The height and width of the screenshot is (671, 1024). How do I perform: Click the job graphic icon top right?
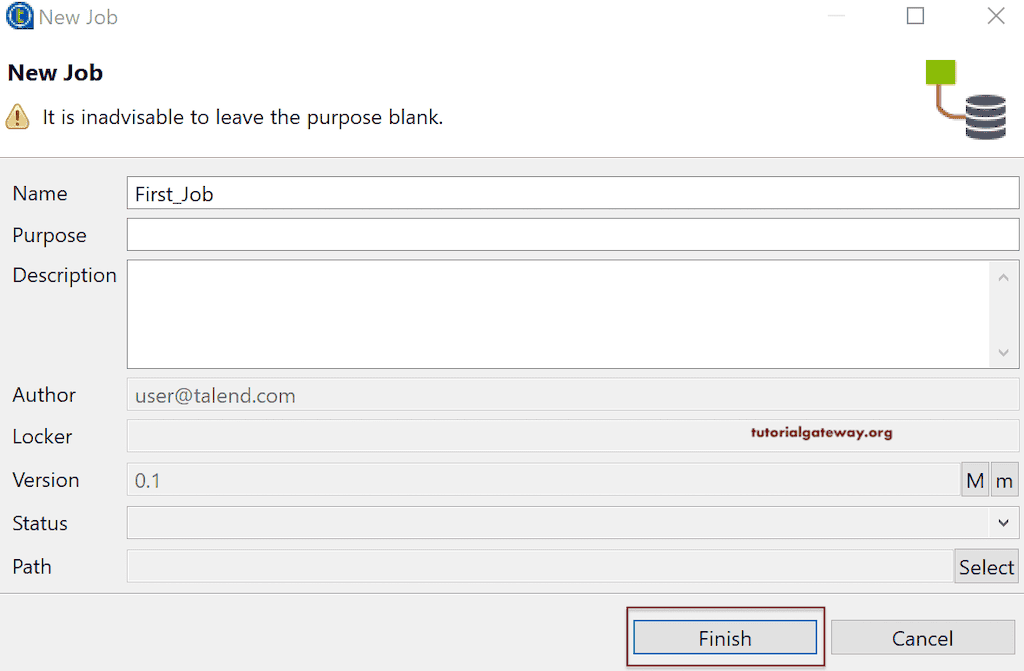965,99
